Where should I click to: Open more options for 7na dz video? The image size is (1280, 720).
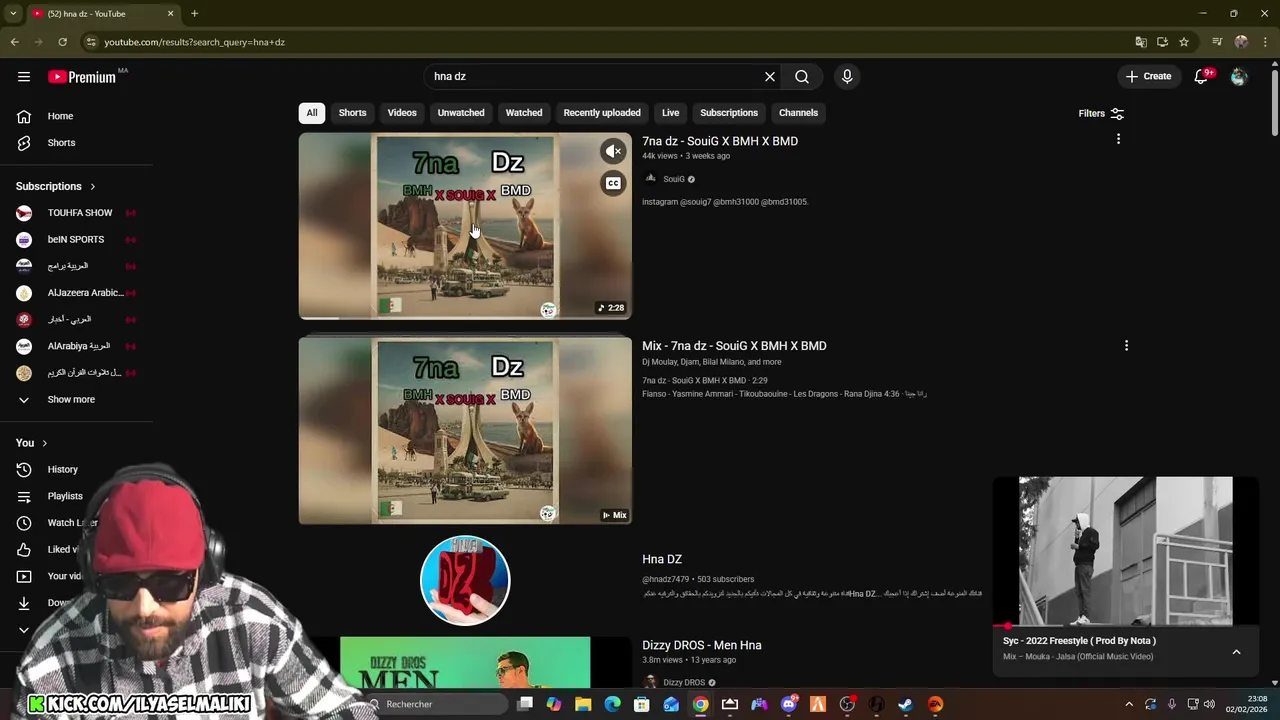[x=1118, y=139]
